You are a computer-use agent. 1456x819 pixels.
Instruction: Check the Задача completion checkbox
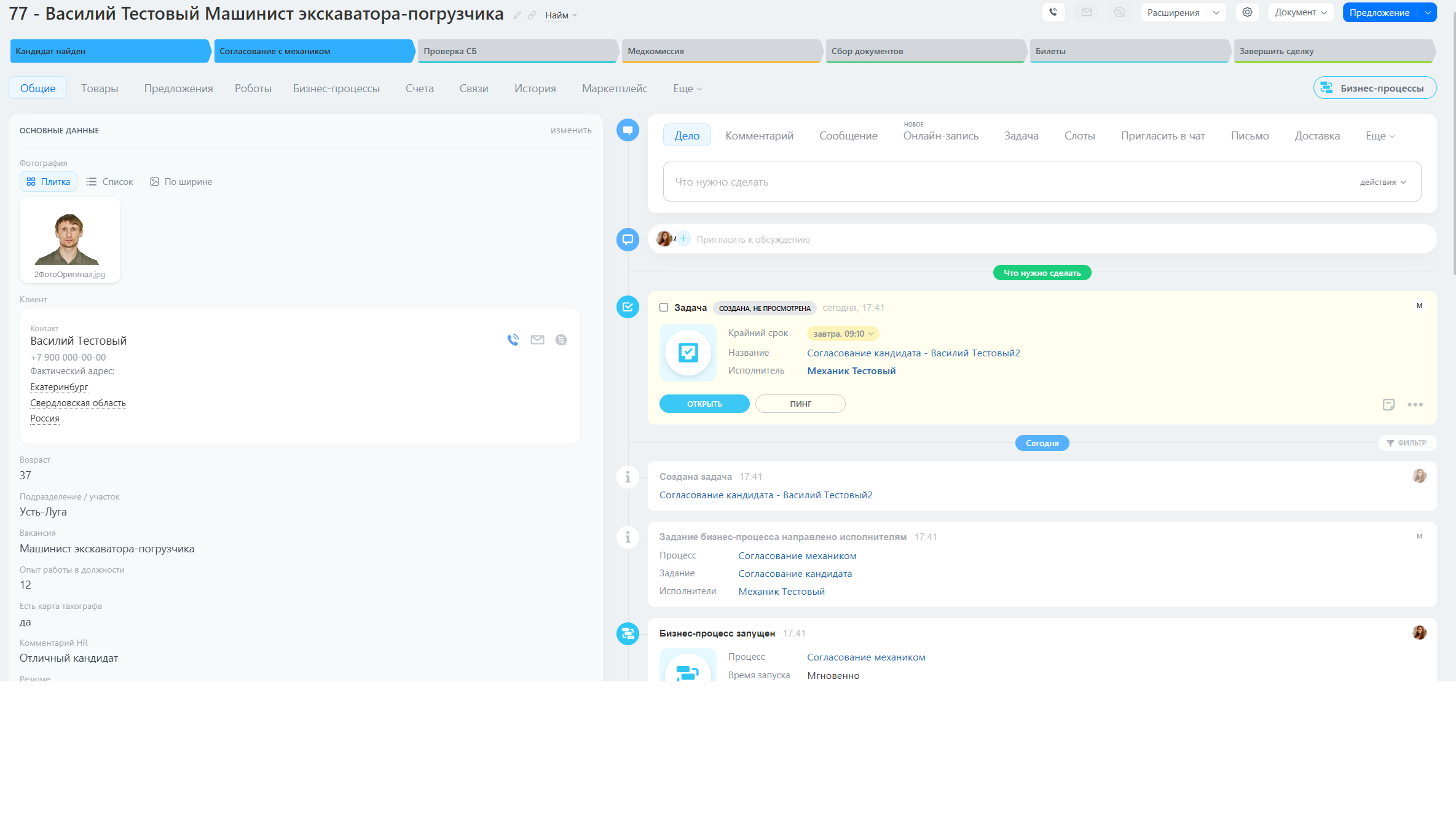(664, 307)
